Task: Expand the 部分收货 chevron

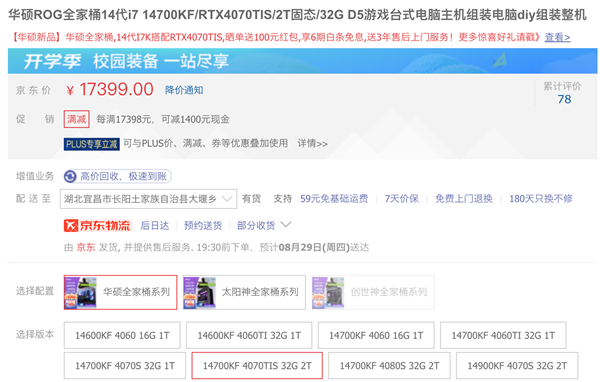Action: coord(286,225)
